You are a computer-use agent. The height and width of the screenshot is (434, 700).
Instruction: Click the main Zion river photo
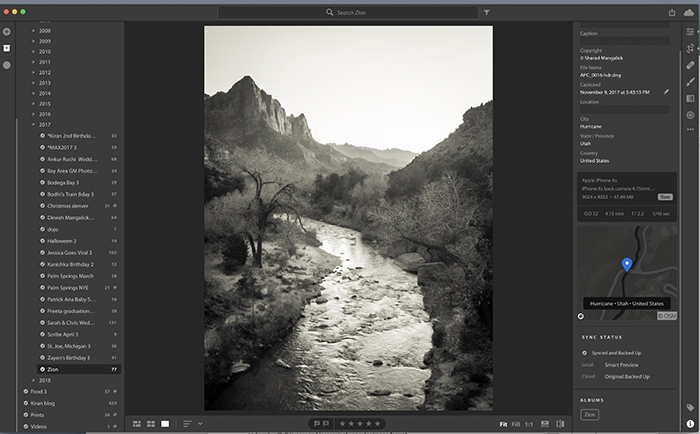pos(349,218)
